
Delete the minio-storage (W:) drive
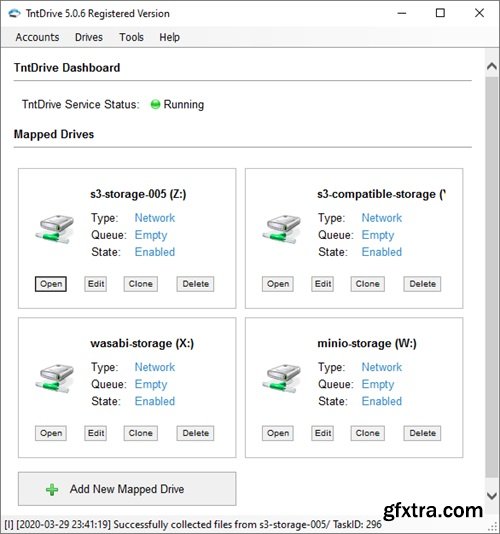pos(422,433)
